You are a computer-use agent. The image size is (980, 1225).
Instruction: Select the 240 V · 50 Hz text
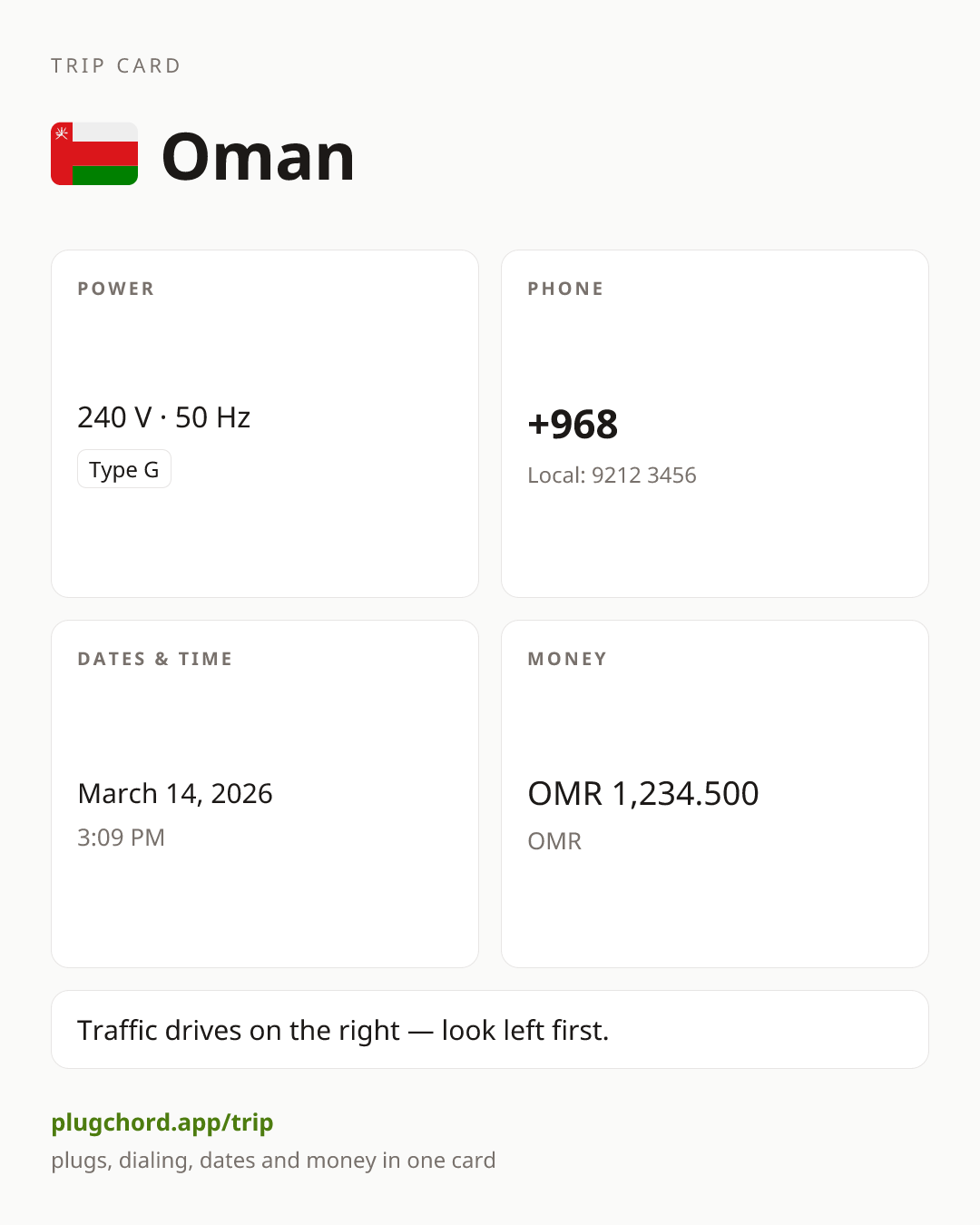[x=164, y=417]
